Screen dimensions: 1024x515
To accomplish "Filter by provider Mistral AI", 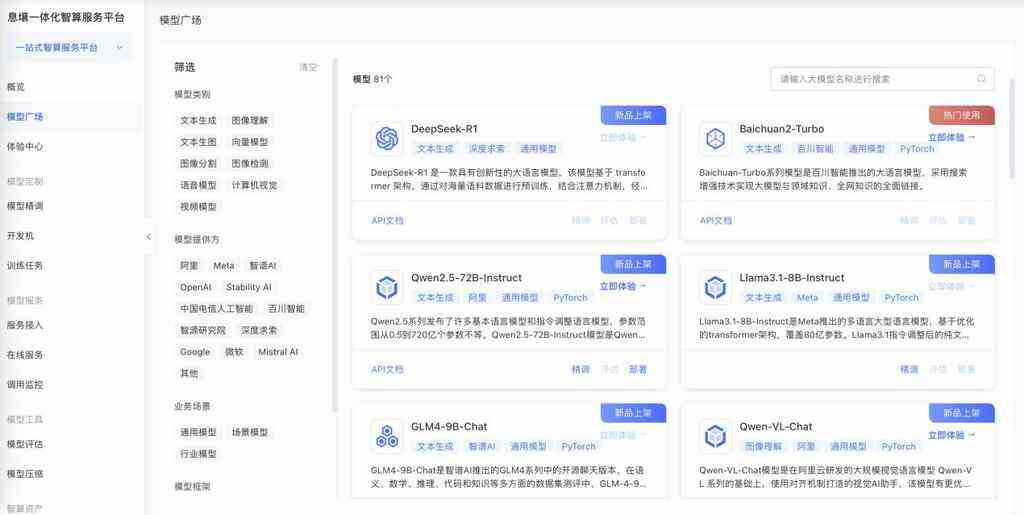I will 278,352.
